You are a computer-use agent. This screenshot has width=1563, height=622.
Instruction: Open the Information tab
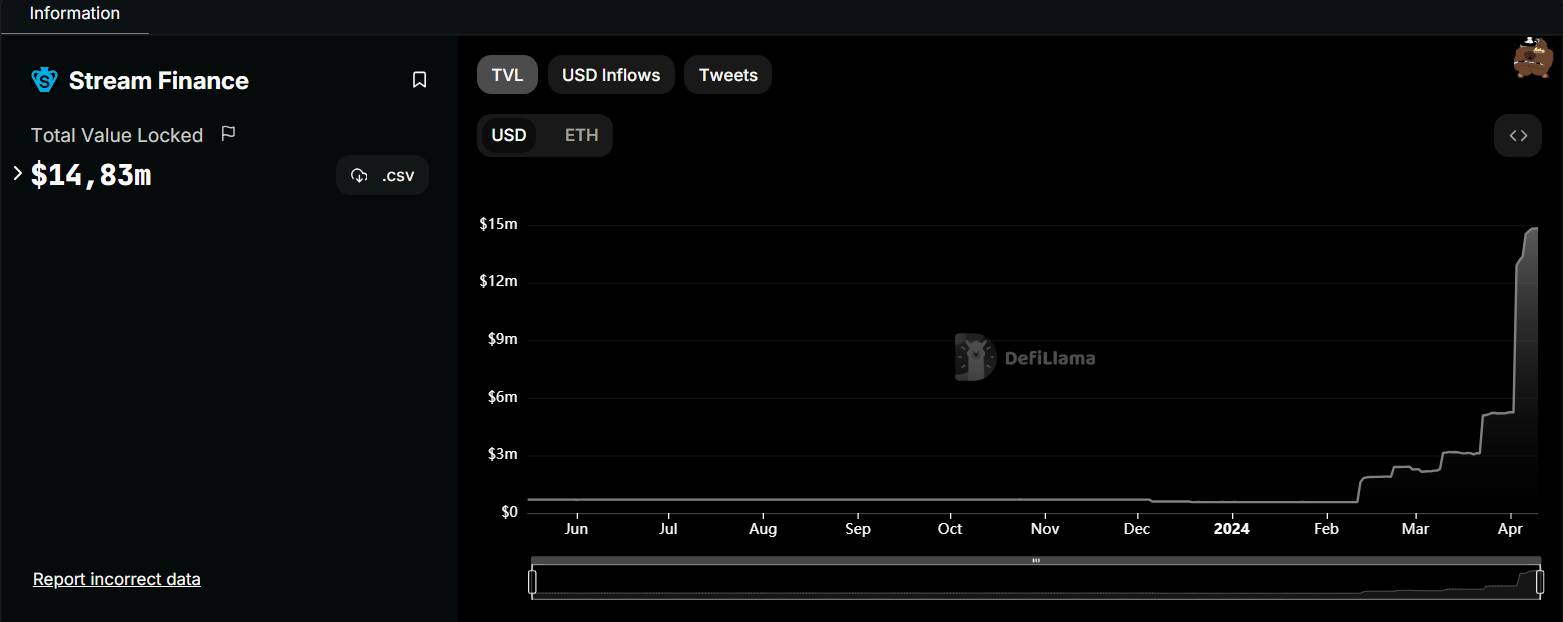pyautogui.click(x=74, y=15)
